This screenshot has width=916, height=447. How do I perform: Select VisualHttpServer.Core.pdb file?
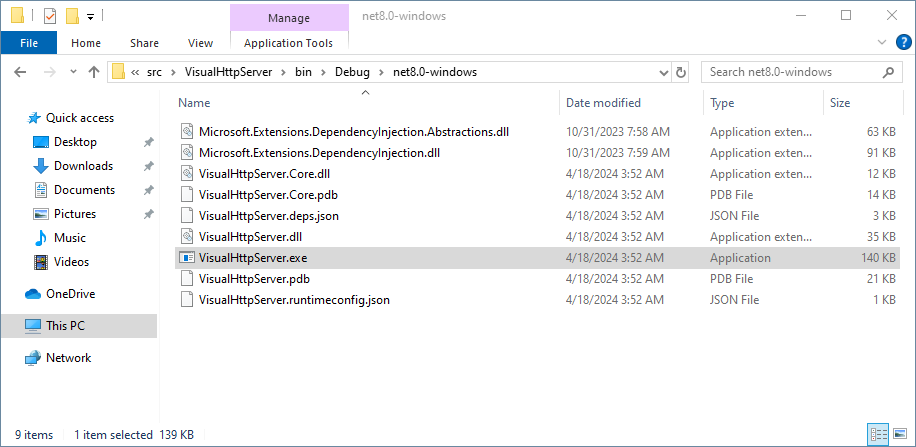pos(268,195)
